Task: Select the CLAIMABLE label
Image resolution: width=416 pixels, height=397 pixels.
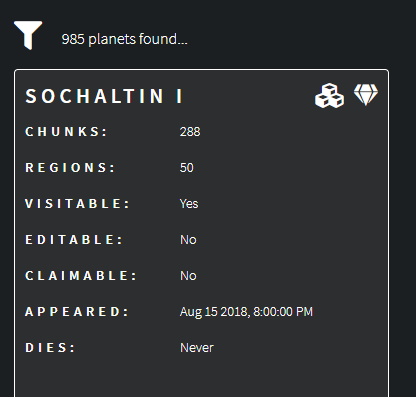Action: (81, 276)
